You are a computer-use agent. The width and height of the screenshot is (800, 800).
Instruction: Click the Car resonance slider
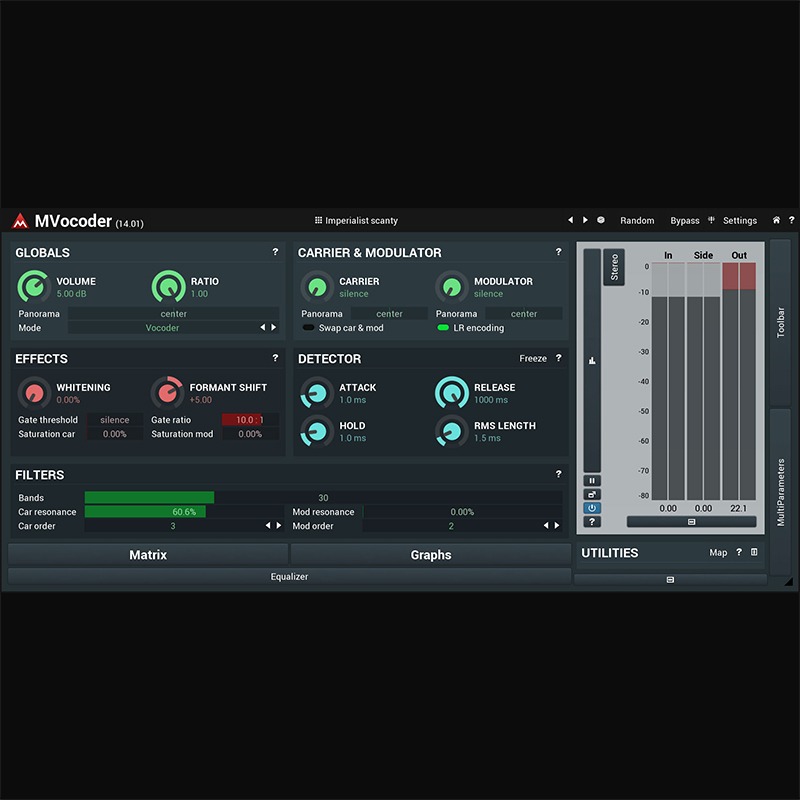click(184, 511)
